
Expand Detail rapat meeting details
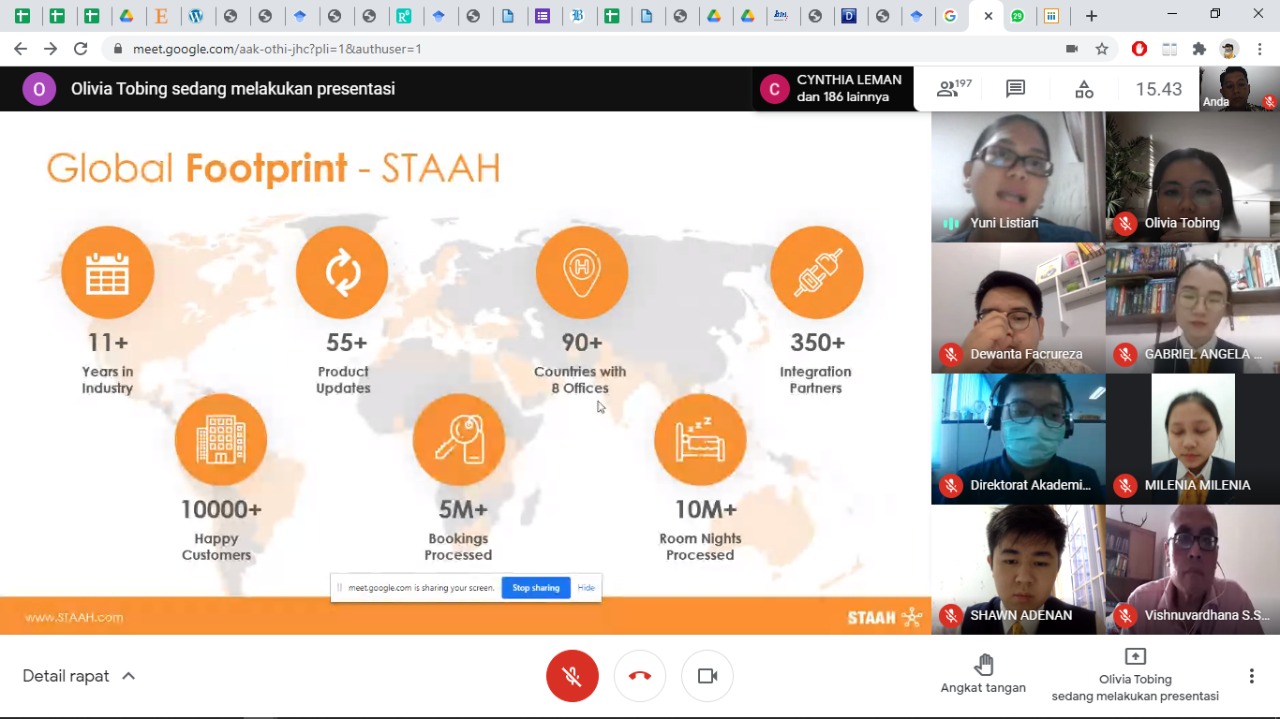pyautogui.click(x=78, y=676)
